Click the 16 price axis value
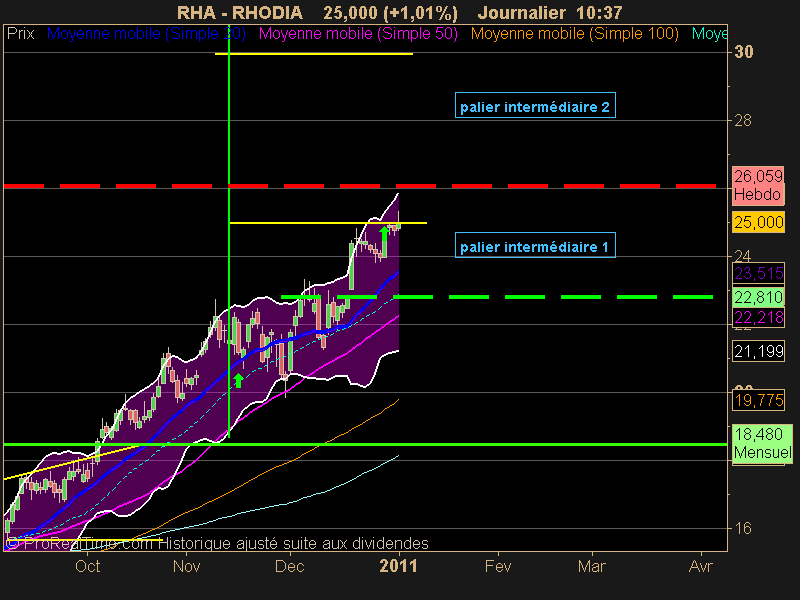This screenshot has width=800, height=600. click(x=743, y=528)
